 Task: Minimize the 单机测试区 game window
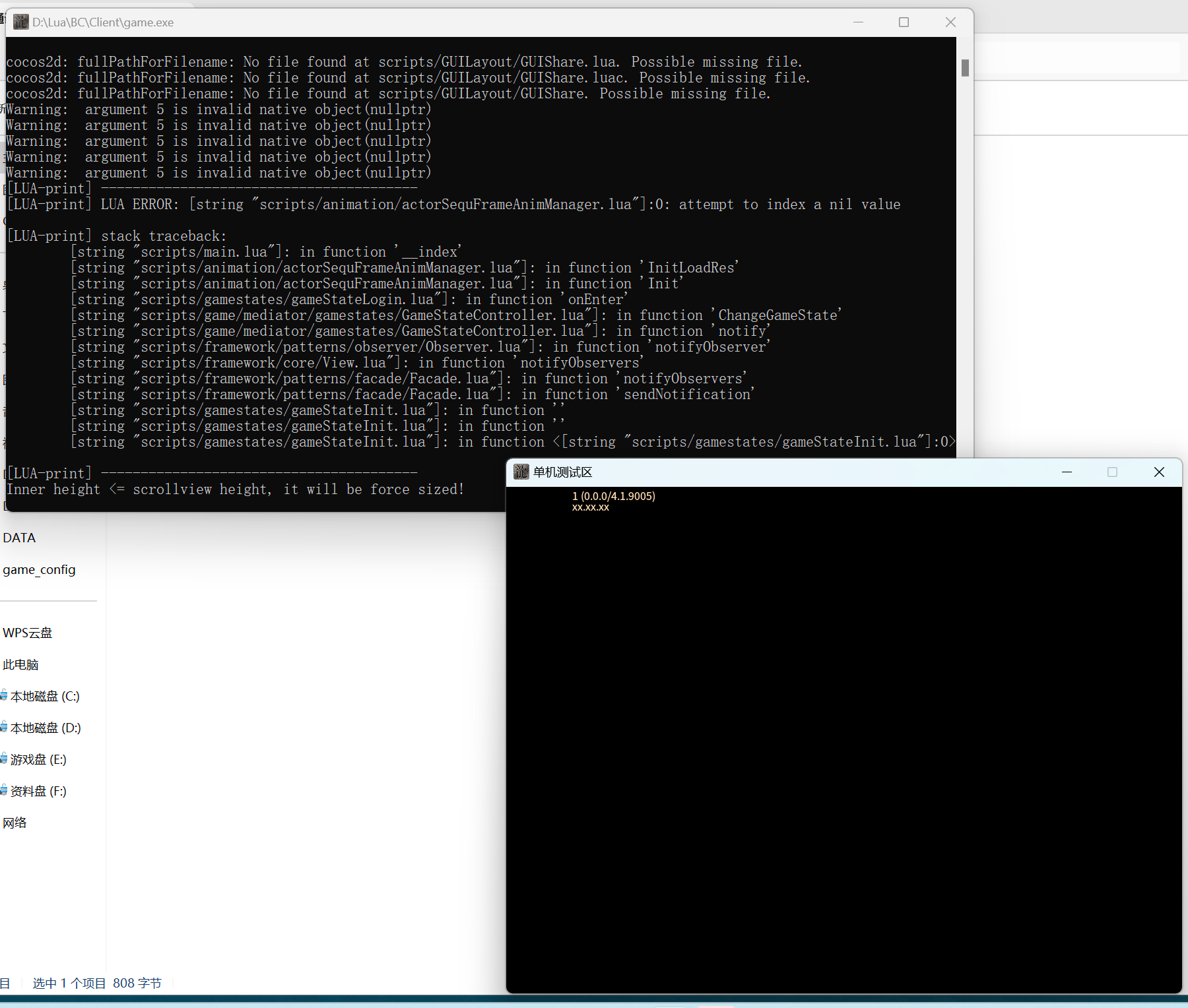point(1067,472)
